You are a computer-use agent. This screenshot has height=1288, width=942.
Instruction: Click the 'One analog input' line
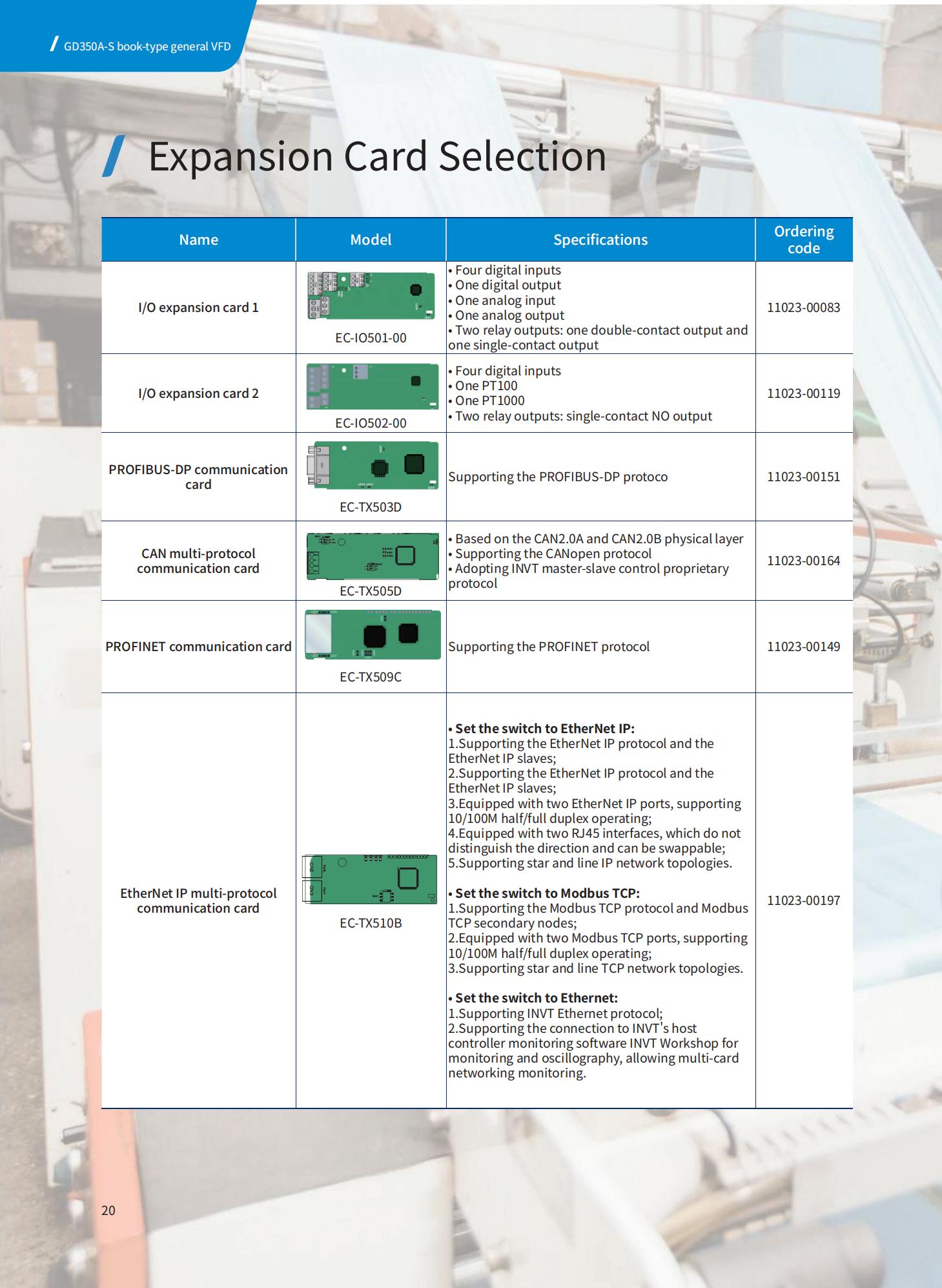pos(502,300)
